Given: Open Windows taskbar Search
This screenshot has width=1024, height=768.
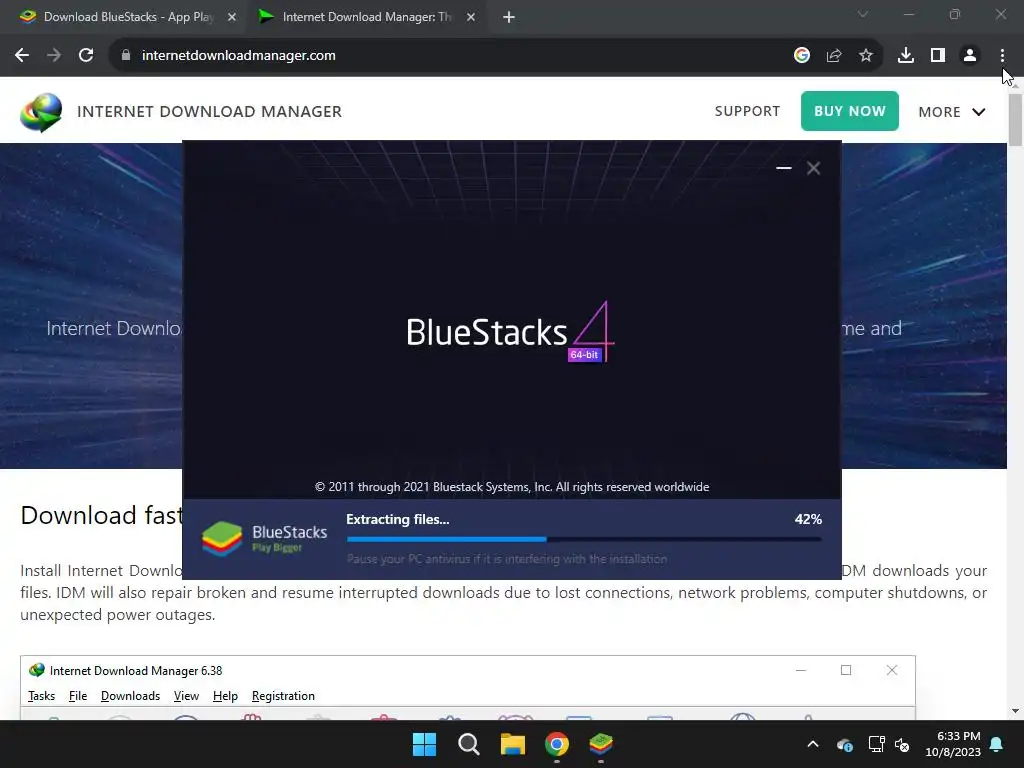Looking at the screenshot, I should (x=469, y=744).
